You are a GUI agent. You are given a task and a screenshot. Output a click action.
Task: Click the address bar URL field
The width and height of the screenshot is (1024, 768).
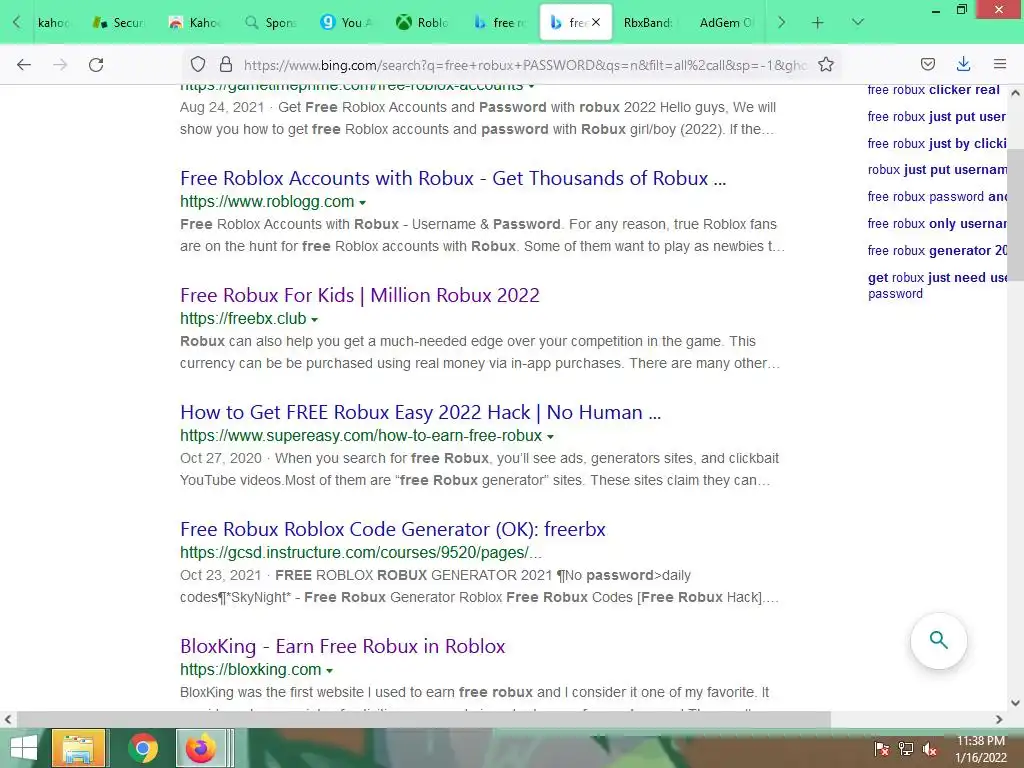click(525, 65)
